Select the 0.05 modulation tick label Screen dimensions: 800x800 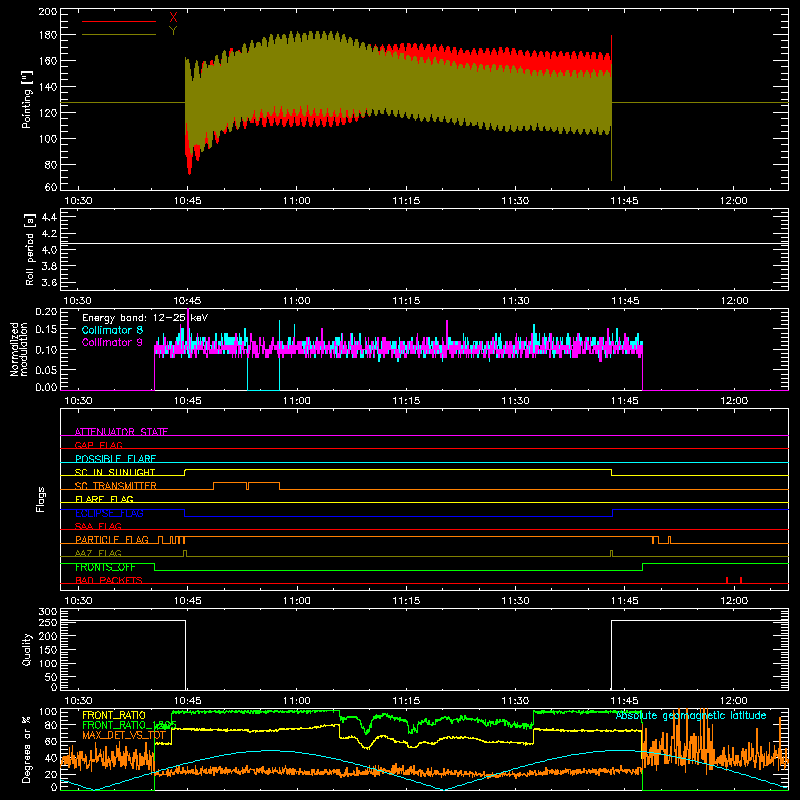[46, 369]
